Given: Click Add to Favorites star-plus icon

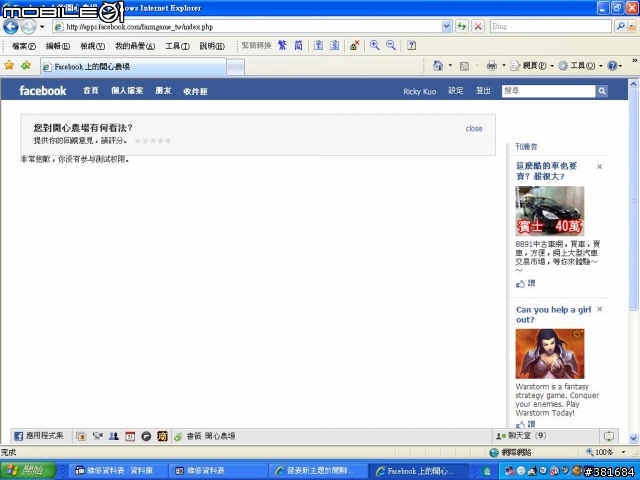Looking at the screenshot, I should pyautogui.click(x=26, y=65).
